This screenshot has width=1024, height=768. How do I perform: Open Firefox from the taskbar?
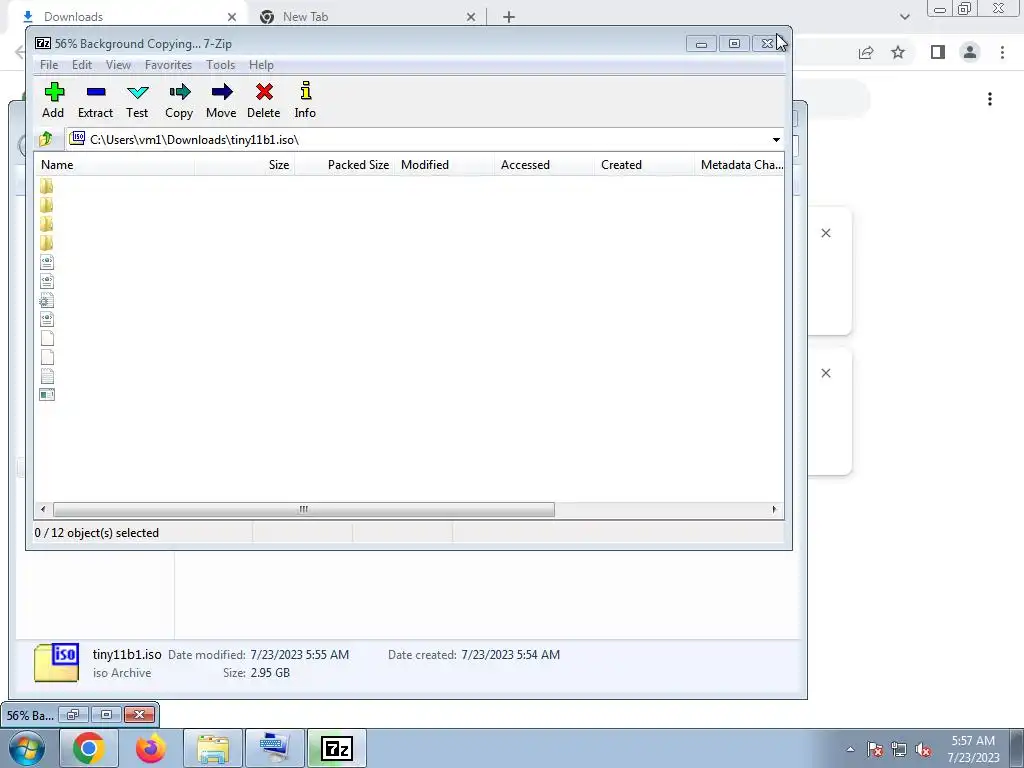click(151, 748)
